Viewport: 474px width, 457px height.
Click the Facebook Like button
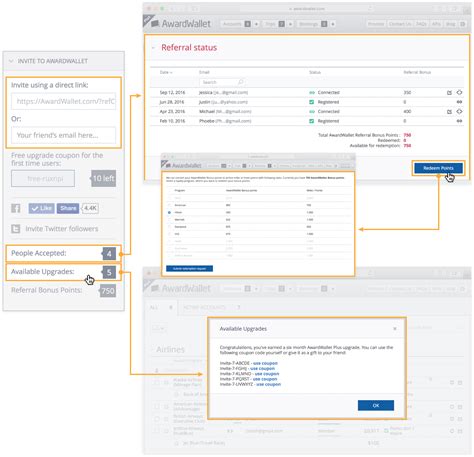click(41, 208)
